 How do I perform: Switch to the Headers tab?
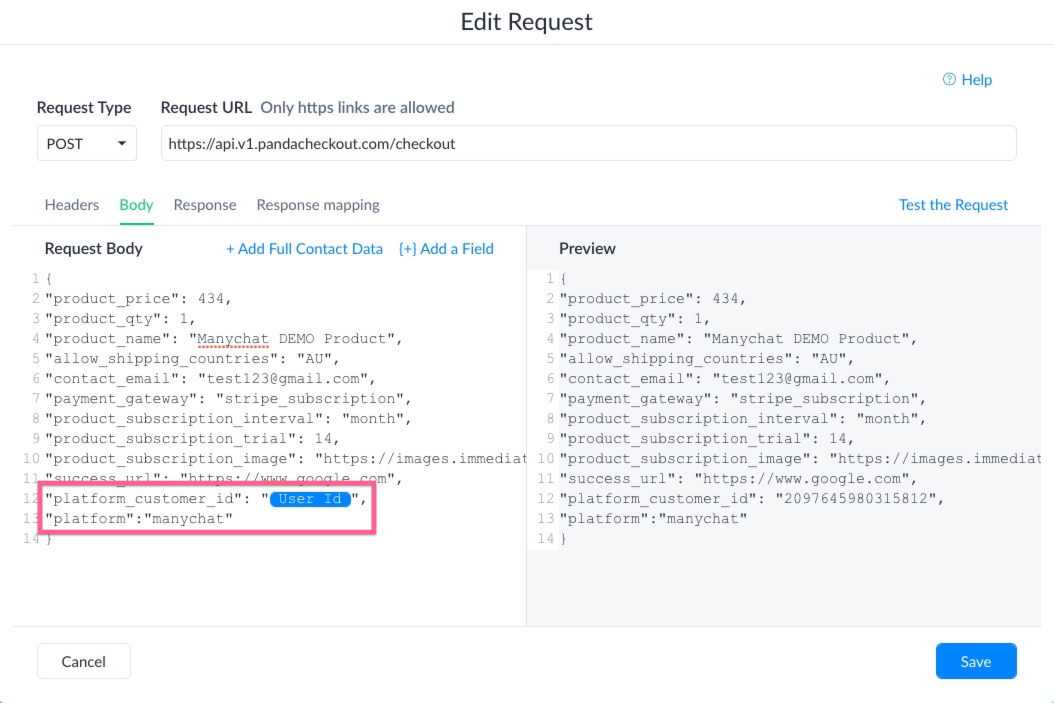point(72,204)
